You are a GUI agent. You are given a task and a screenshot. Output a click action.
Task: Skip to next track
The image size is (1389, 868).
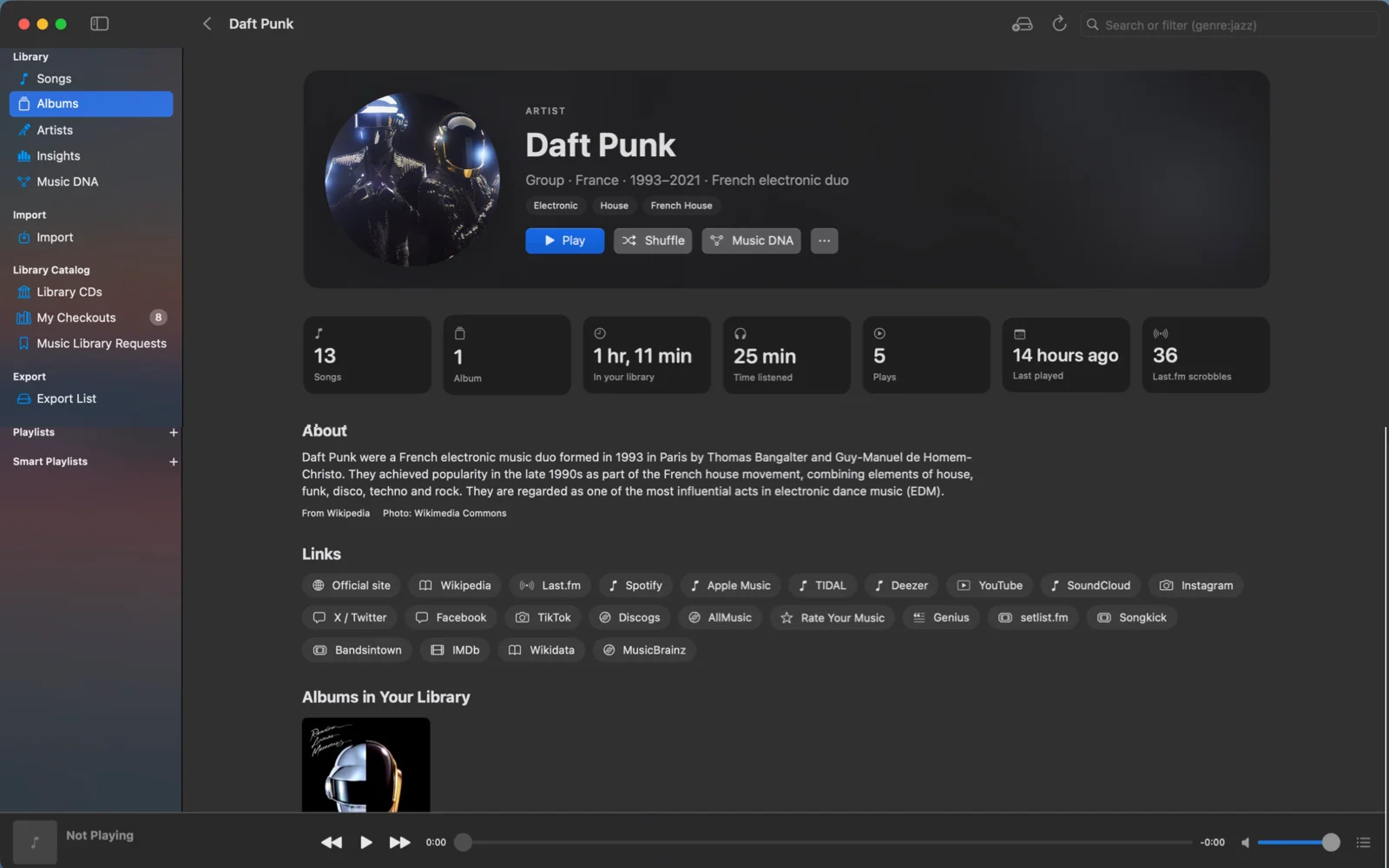[399, 842]
